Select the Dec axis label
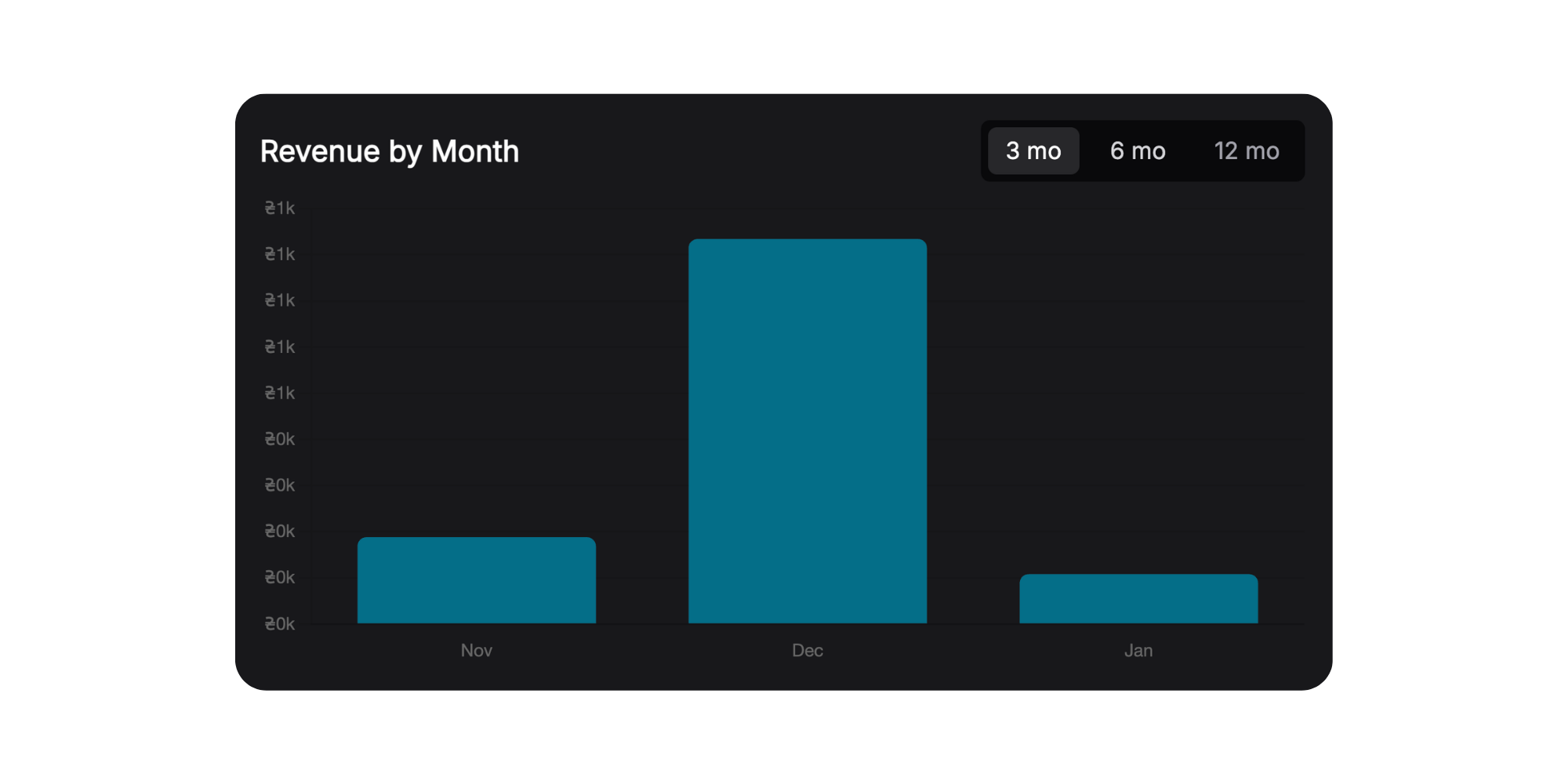The image size is (1568, 784). coord(808,650)
